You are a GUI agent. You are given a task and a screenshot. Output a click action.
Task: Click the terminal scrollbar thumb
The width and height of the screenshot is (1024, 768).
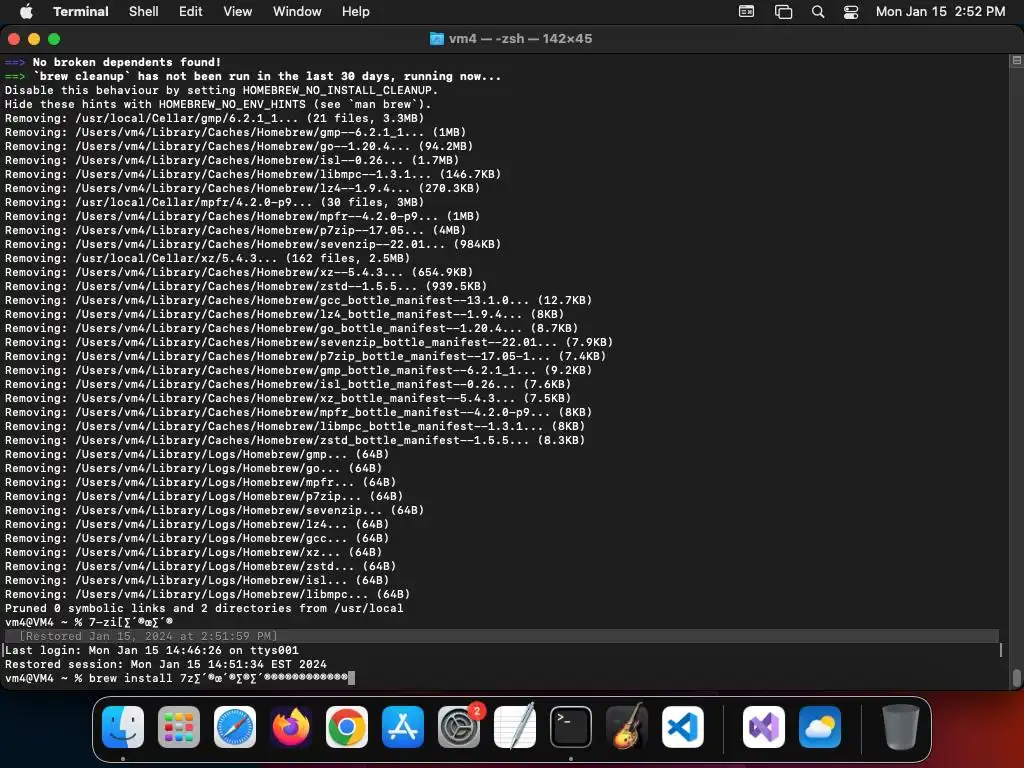tap(1017, 678)
